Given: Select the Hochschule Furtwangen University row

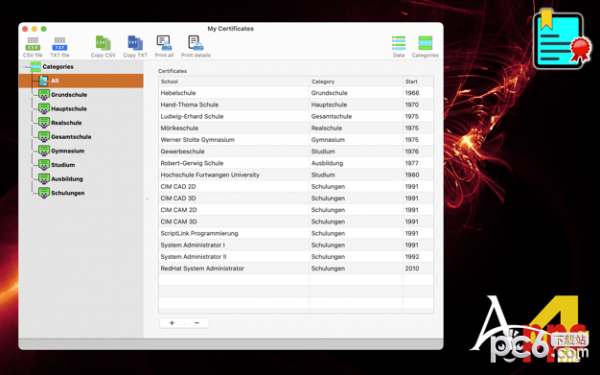Looking at the screenshot, I should tap(296, 175).
